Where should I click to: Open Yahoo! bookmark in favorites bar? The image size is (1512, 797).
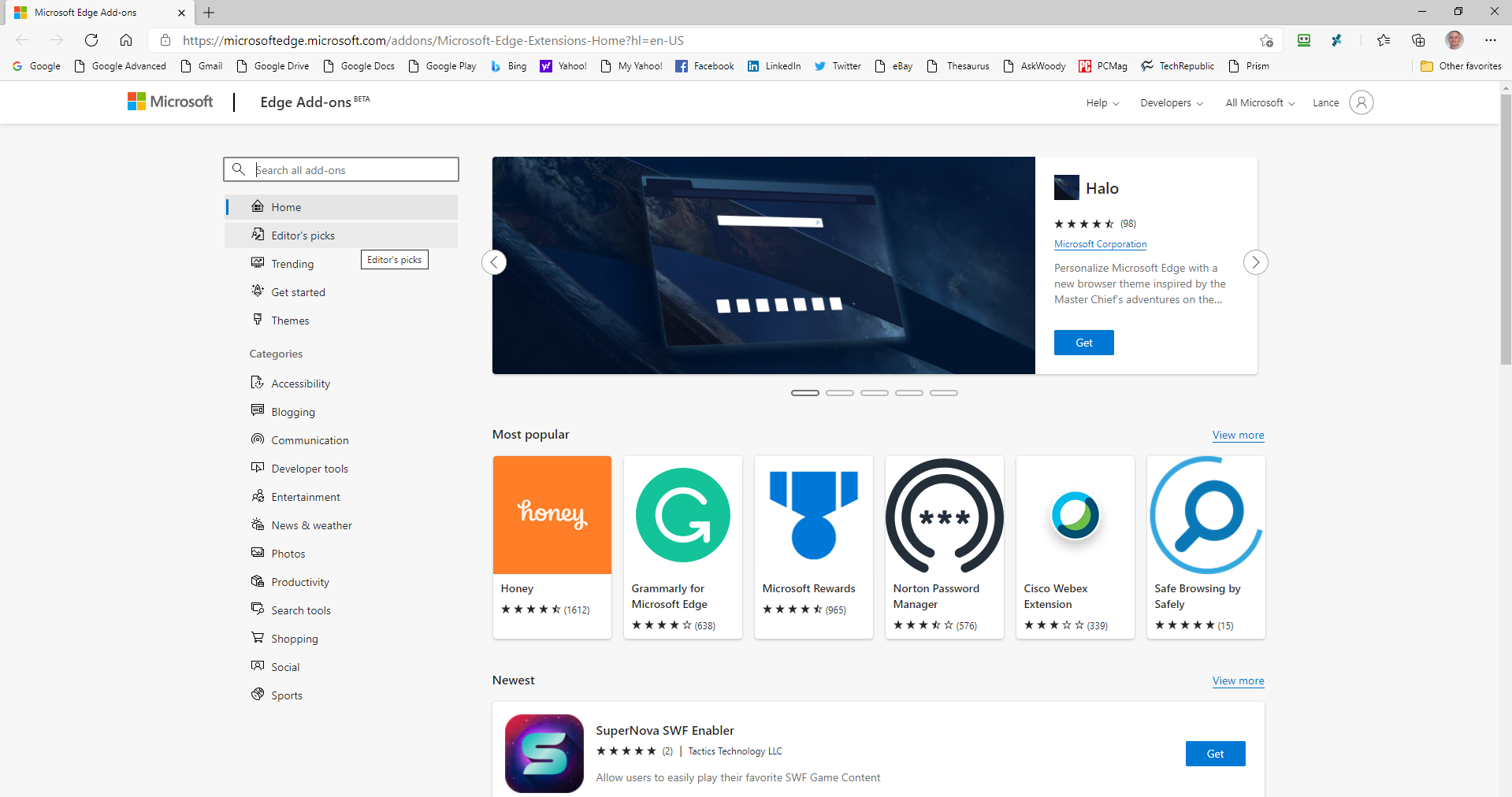tap(563, 66)
